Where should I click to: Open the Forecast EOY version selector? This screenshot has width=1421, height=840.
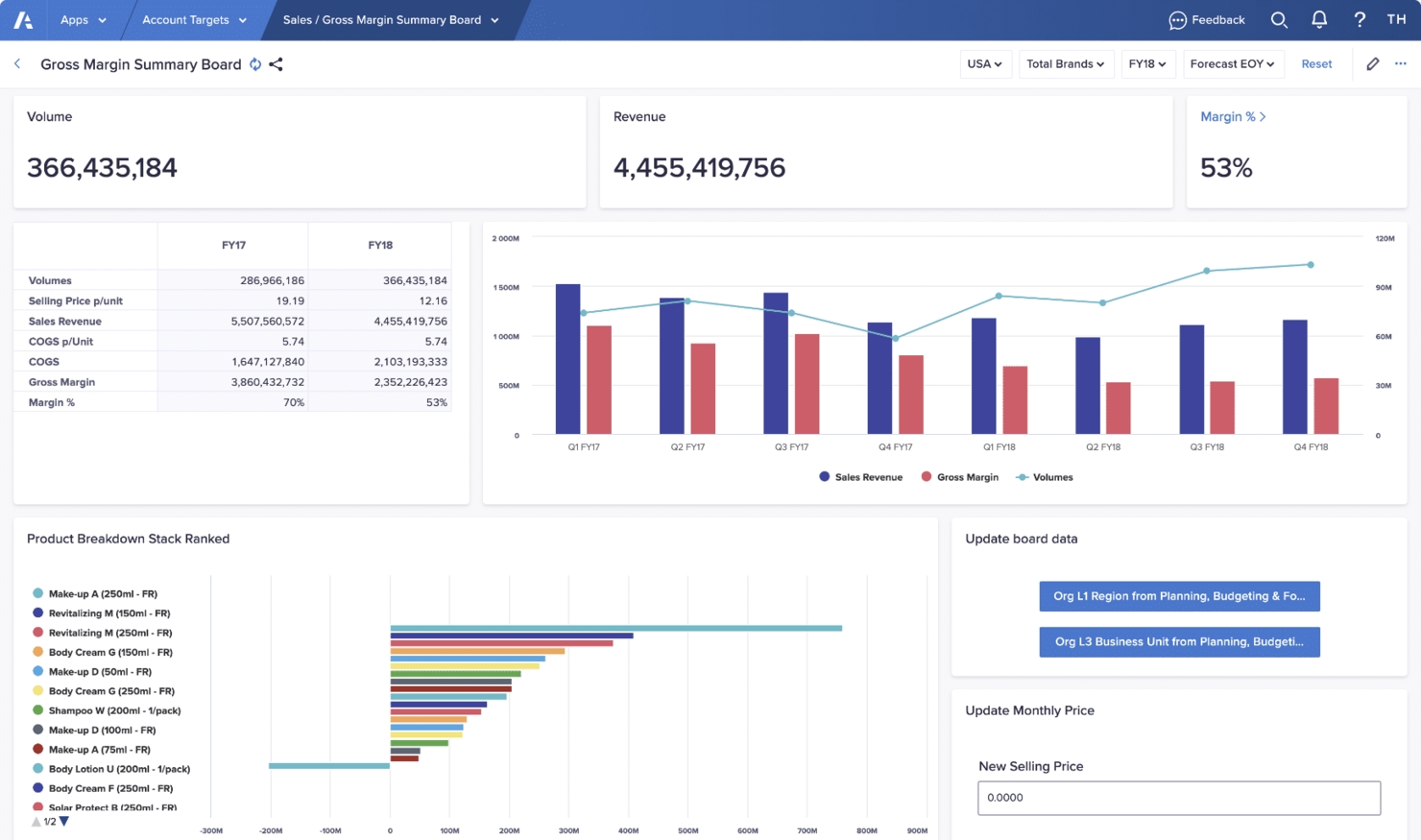(x=1233, y=64)
